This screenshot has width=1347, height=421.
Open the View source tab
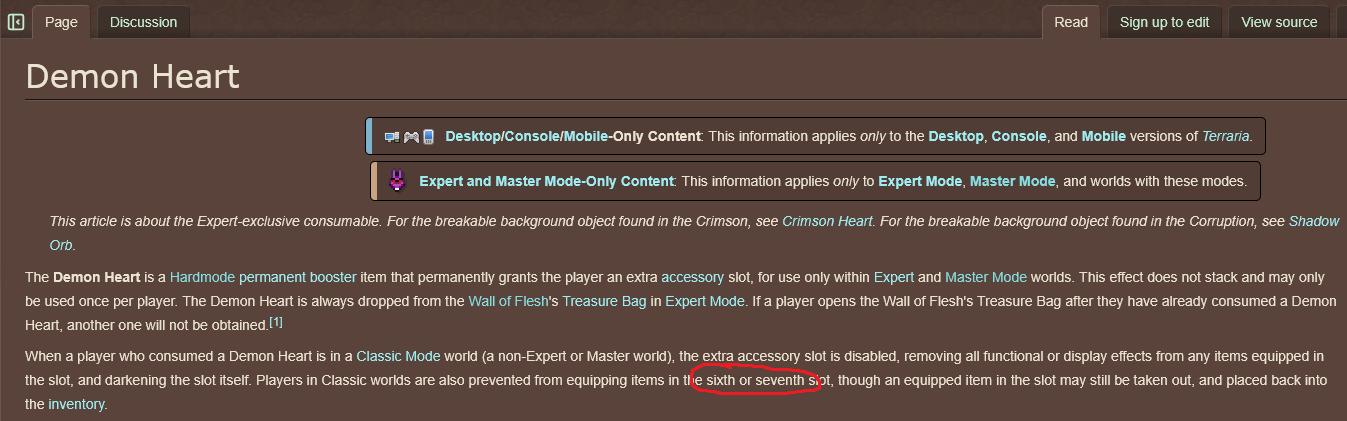pos(1279,22)
